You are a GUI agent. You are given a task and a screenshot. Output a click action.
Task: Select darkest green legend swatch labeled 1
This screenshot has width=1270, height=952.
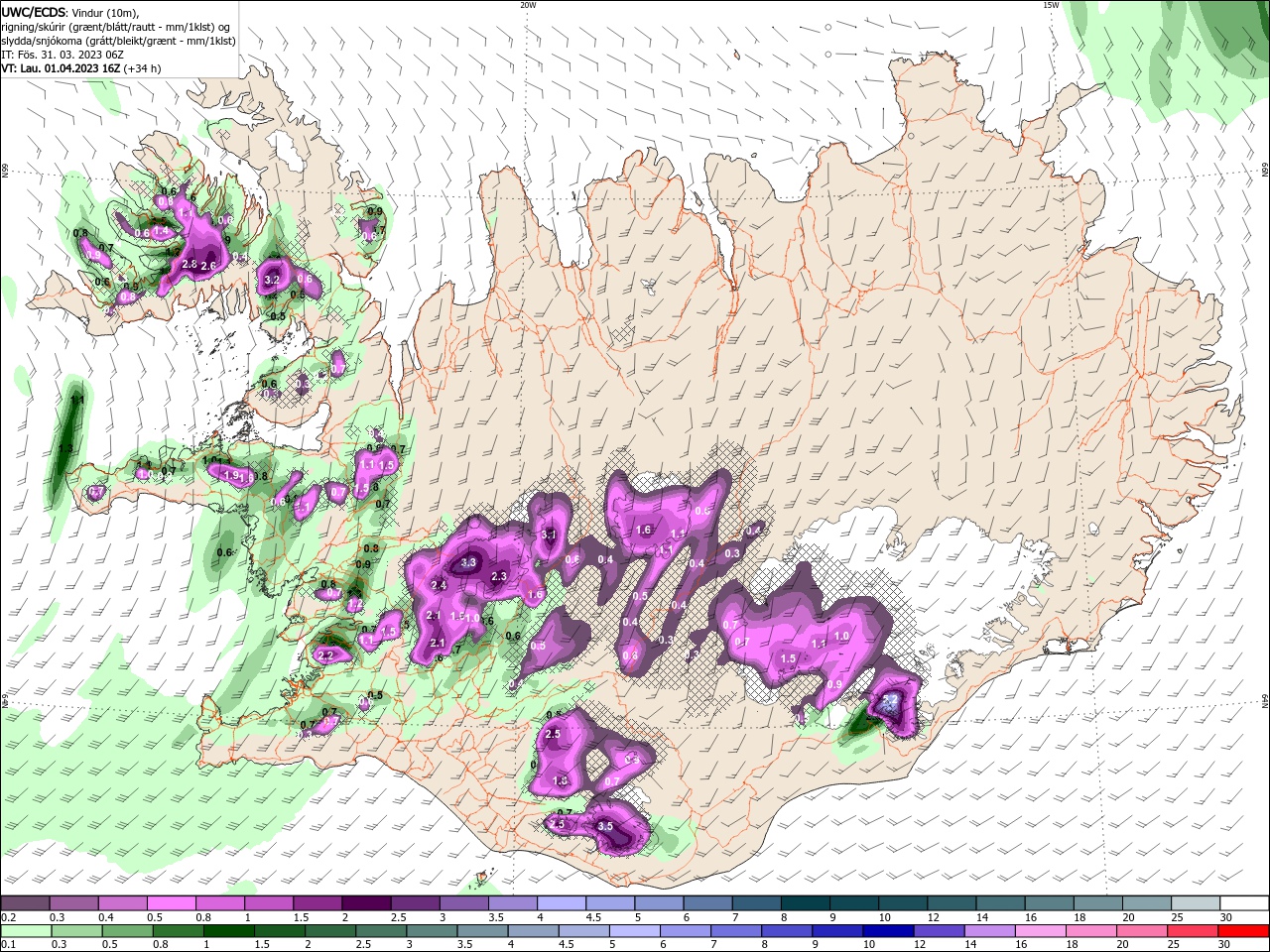(x=229, y=930)
